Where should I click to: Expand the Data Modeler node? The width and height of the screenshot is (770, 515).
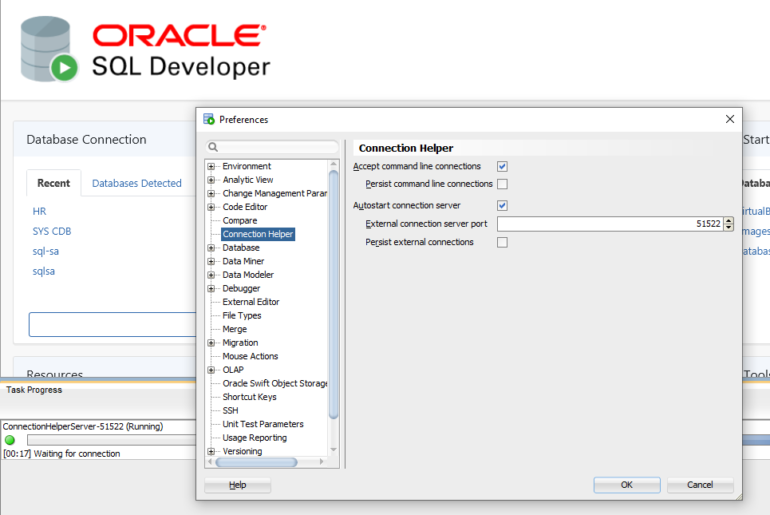point(211,275)
